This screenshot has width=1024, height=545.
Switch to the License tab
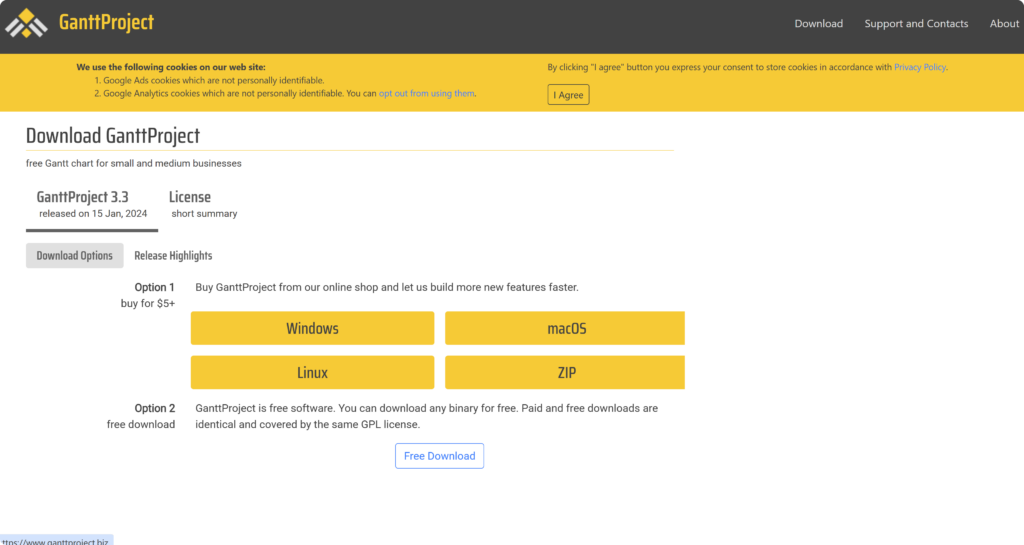(x=203, y=204)
